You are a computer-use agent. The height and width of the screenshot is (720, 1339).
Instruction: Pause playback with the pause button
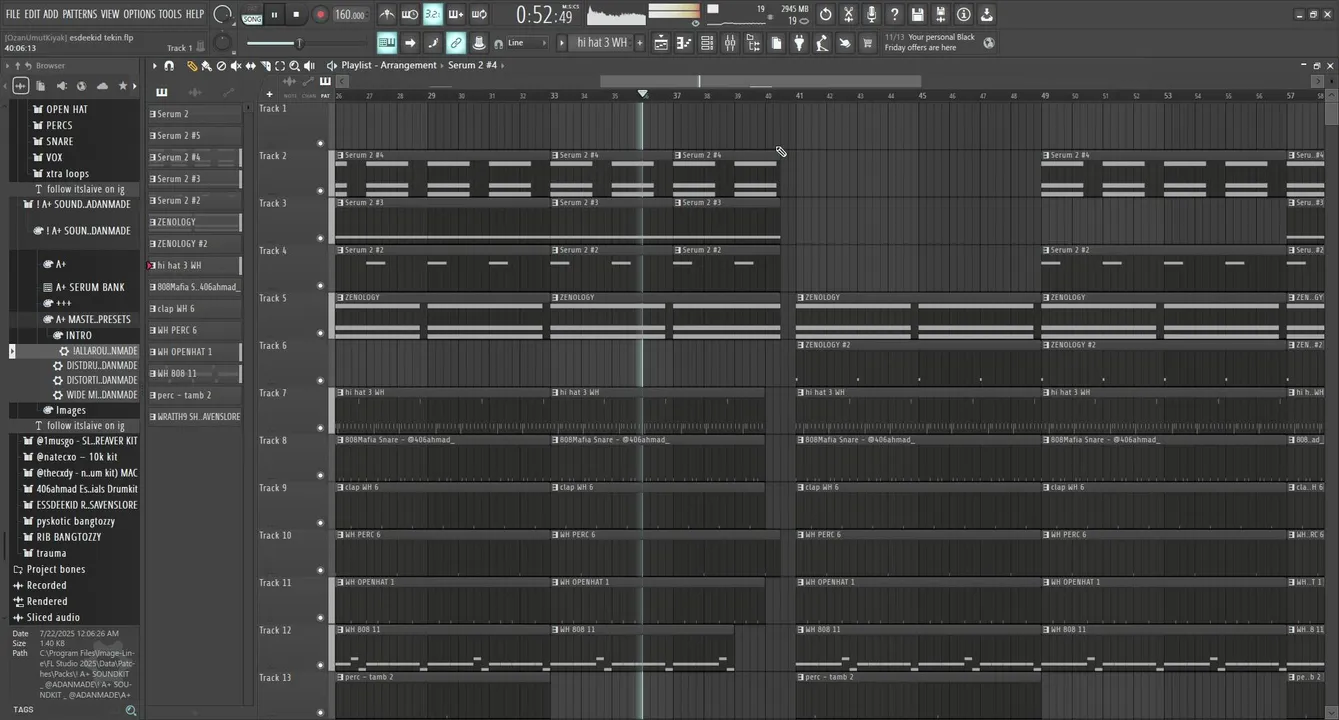(274, 14)
